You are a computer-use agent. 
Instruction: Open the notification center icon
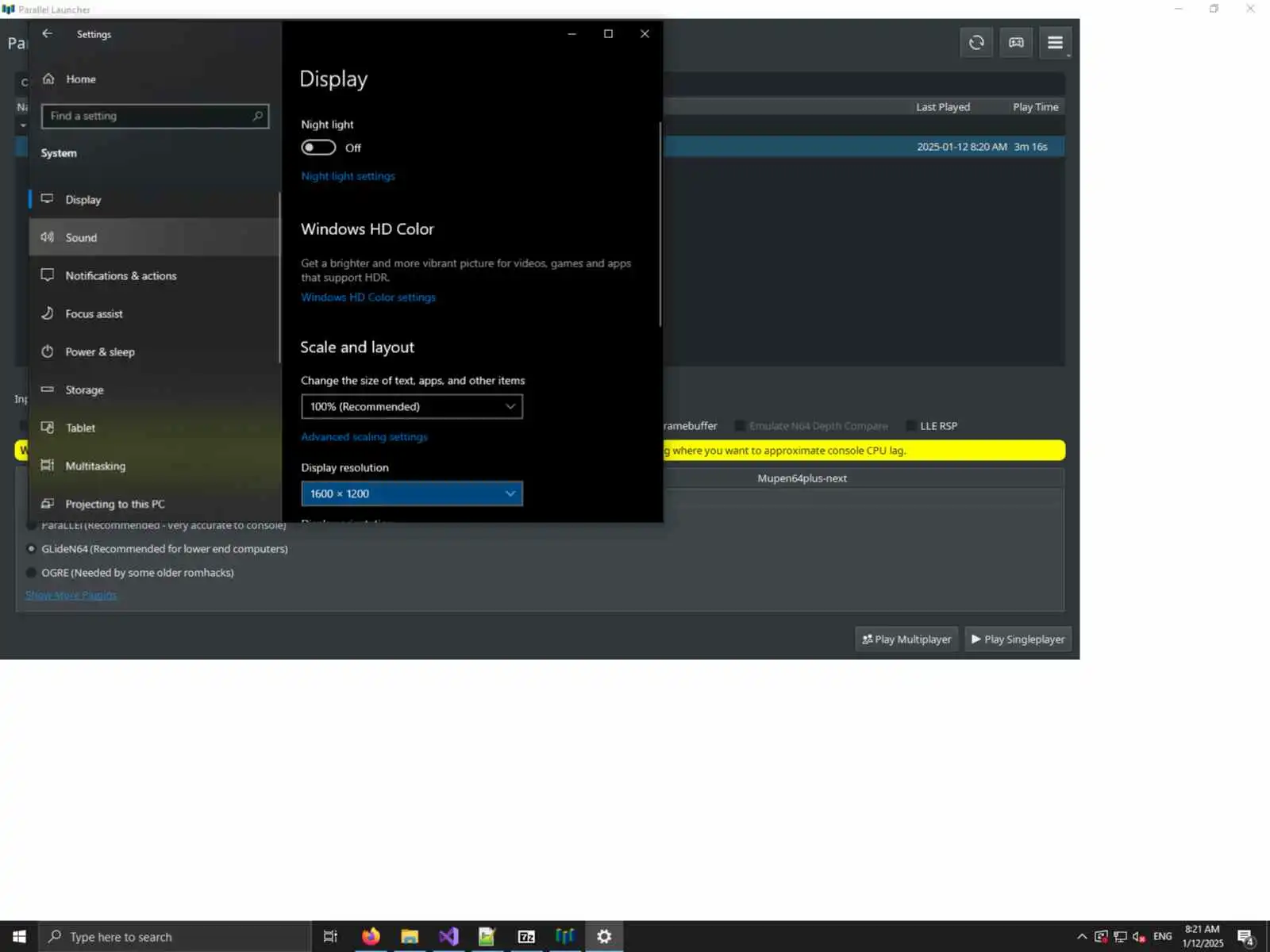click(1245, 937)
